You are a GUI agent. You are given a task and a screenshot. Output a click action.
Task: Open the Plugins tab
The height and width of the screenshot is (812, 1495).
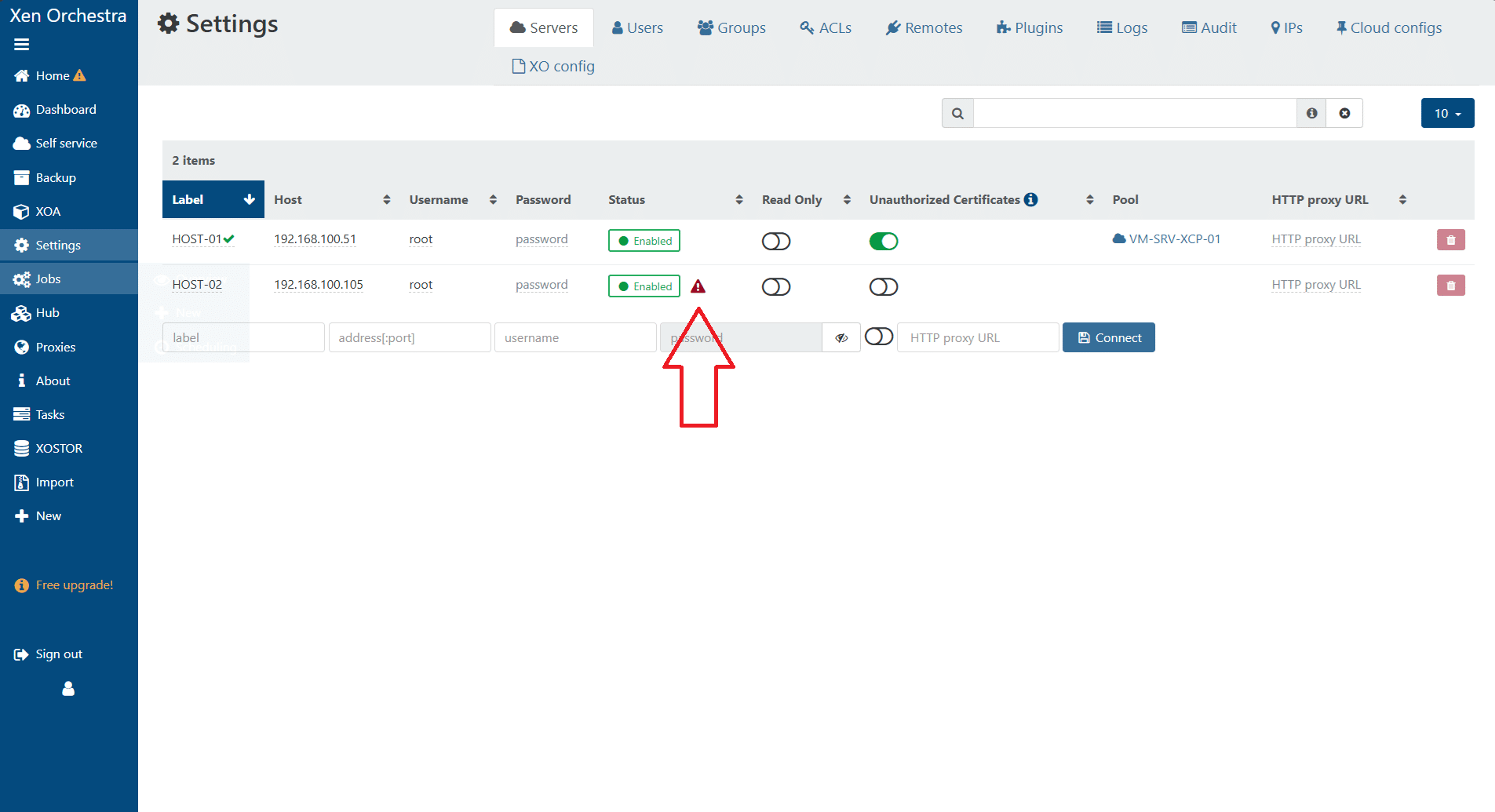point(1030,27)
